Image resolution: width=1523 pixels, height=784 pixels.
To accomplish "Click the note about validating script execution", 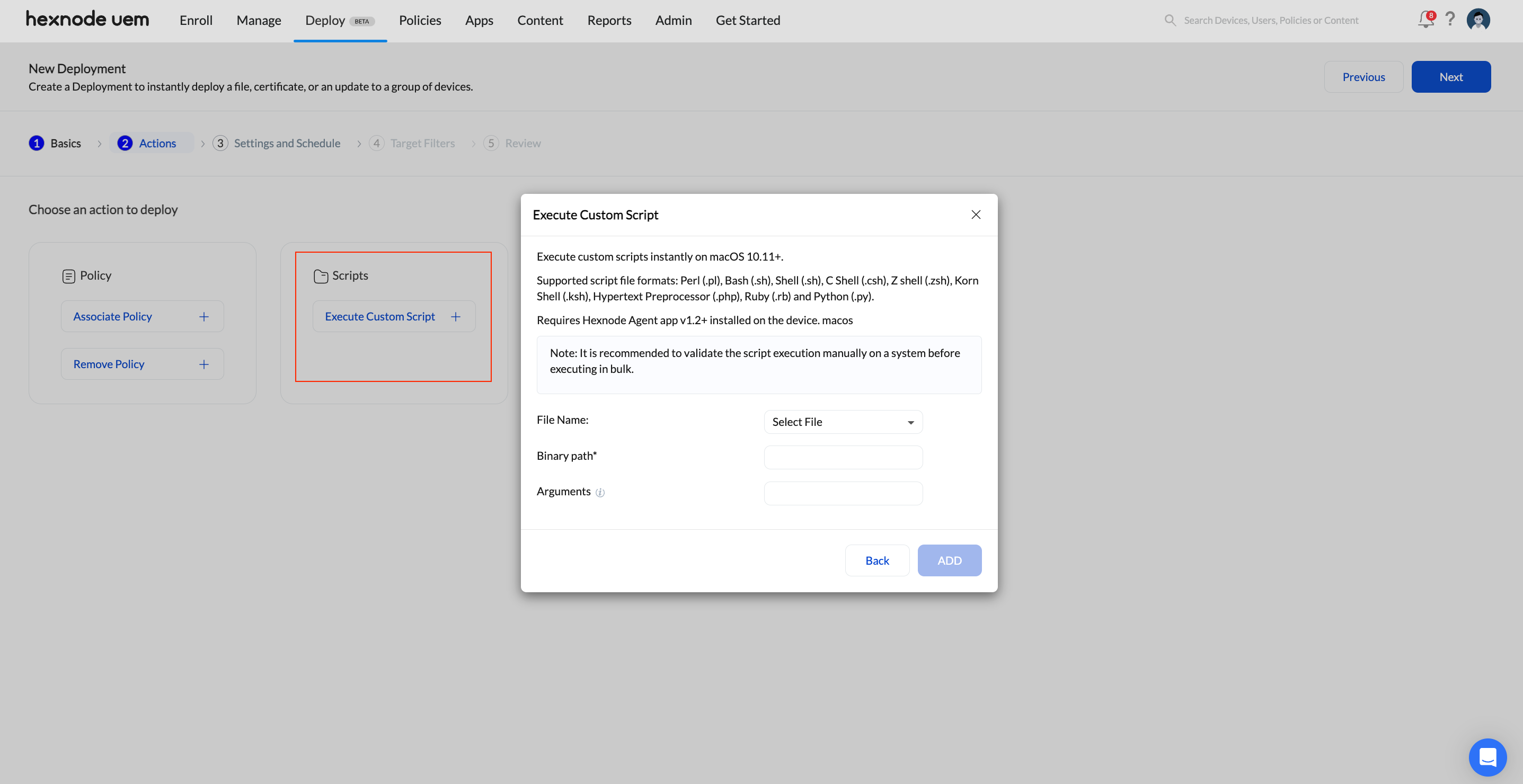I will (x=759, y=365).
